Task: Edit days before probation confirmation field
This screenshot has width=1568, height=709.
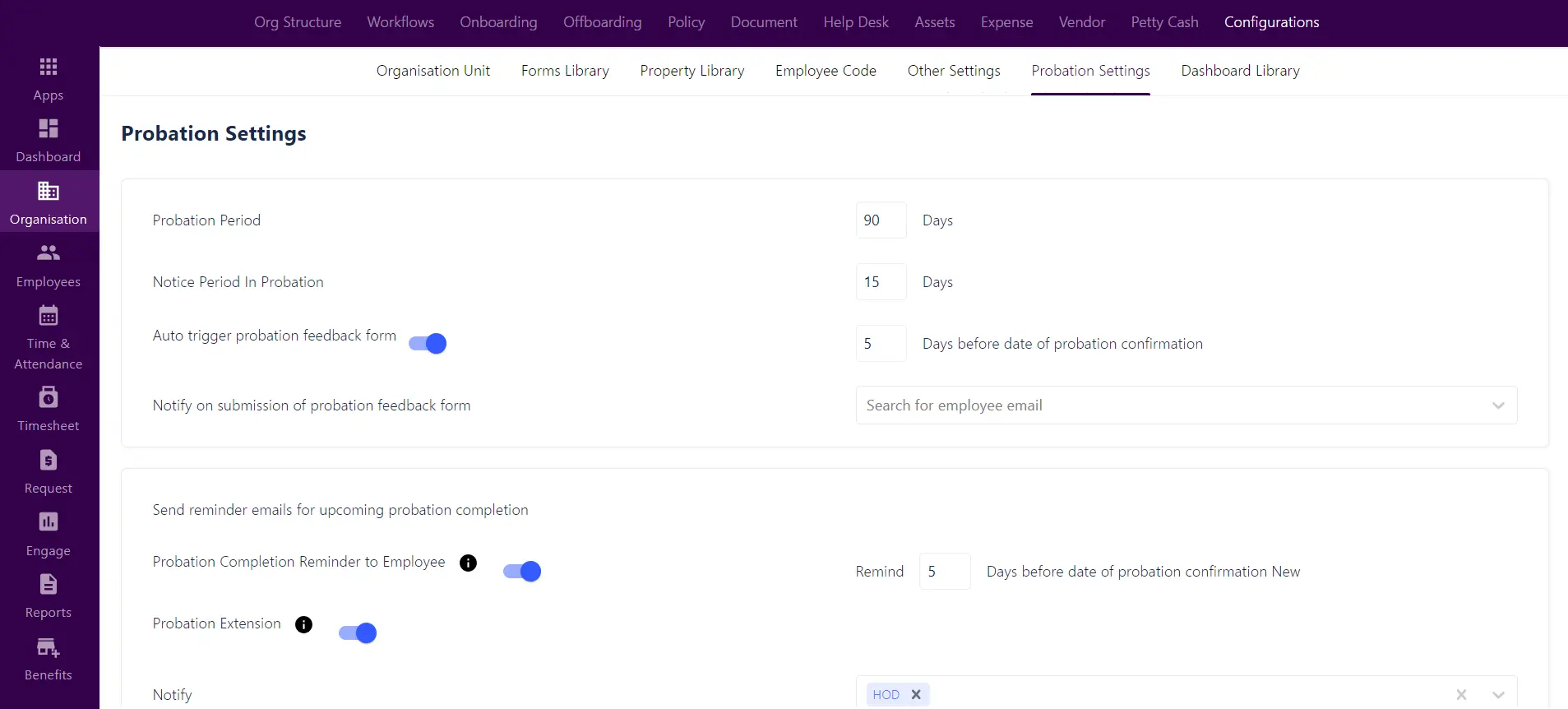Action: (881, 344)
